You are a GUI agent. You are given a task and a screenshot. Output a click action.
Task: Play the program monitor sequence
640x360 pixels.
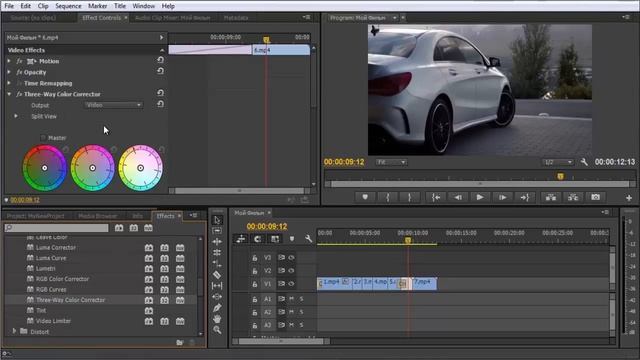click(x=480, y=198)
